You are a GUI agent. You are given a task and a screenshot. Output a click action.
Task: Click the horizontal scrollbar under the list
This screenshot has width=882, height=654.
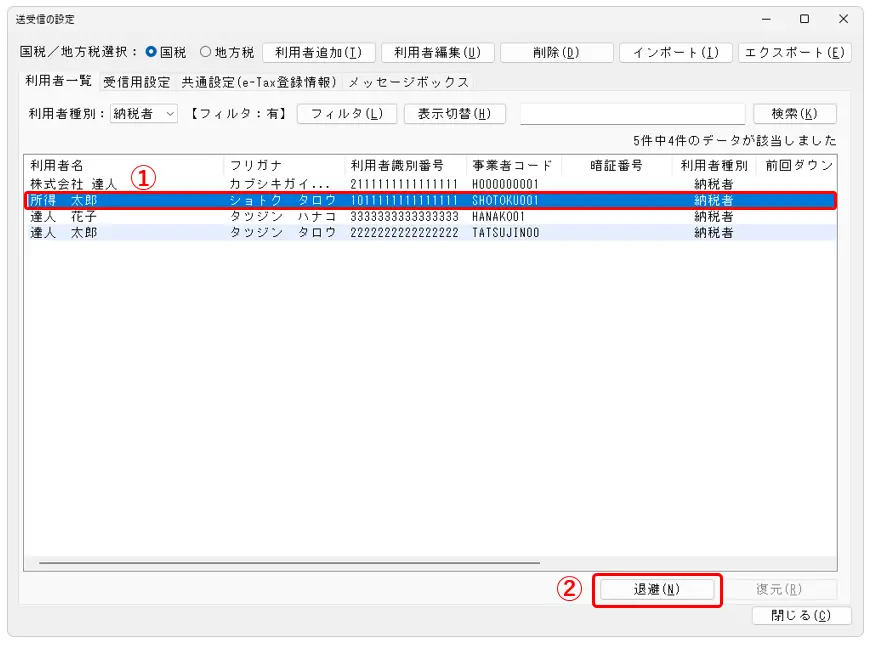click(290, 563)
